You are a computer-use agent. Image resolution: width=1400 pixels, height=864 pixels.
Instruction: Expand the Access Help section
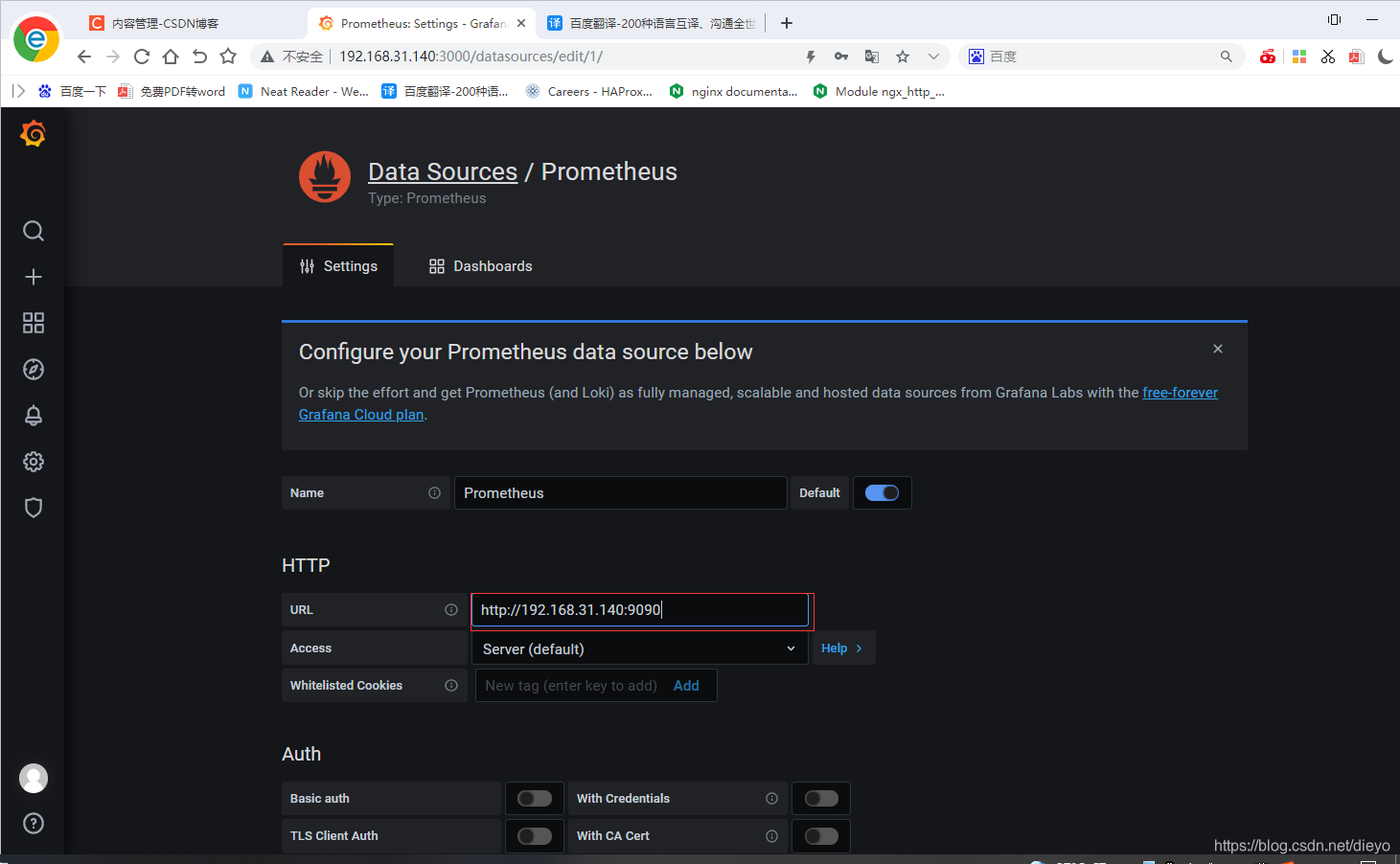tap(843, 648)
